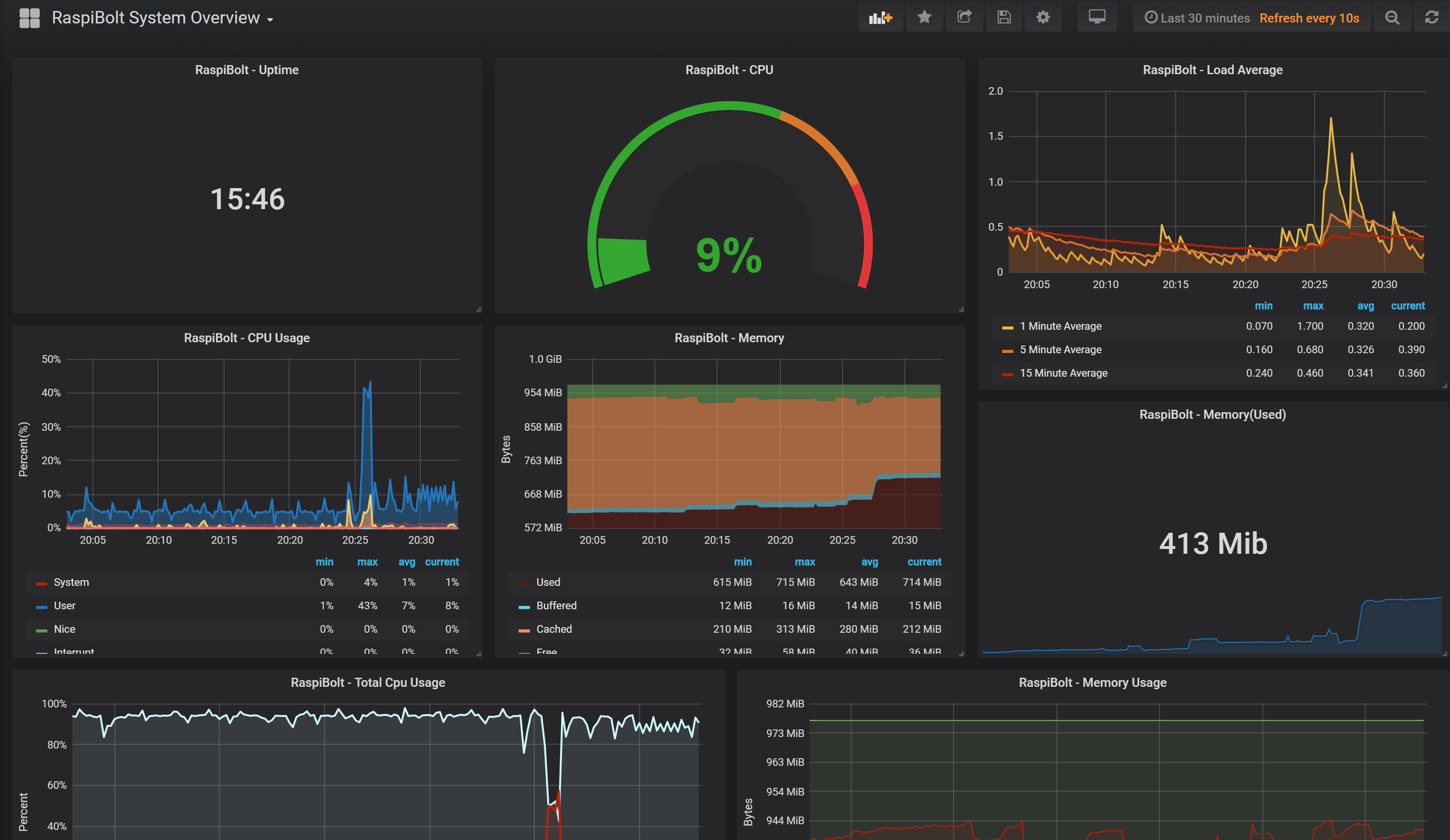Open RaspiBolt - CPU panel title menu

(729, 69)
